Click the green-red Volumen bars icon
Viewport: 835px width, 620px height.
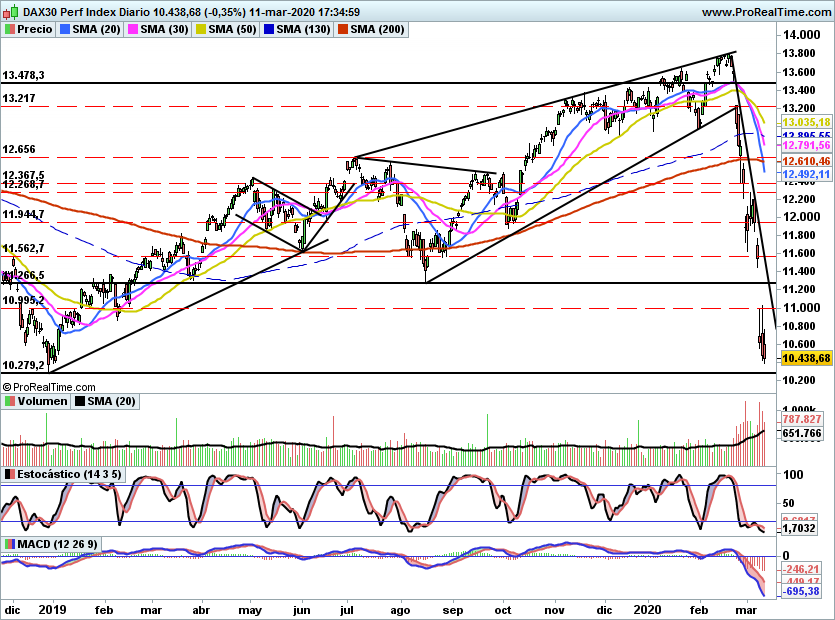[x=8, y=401]
